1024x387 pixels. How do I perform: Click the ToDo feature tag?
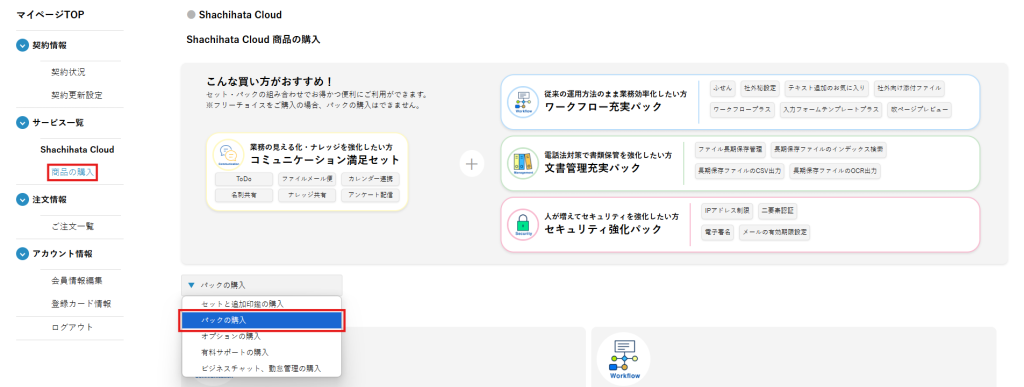point(244,179)
